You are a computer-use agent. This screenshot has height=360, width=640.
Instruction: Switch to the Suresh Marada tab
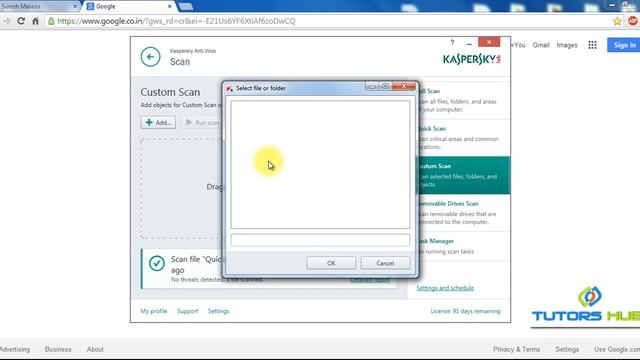click(39, 7)
